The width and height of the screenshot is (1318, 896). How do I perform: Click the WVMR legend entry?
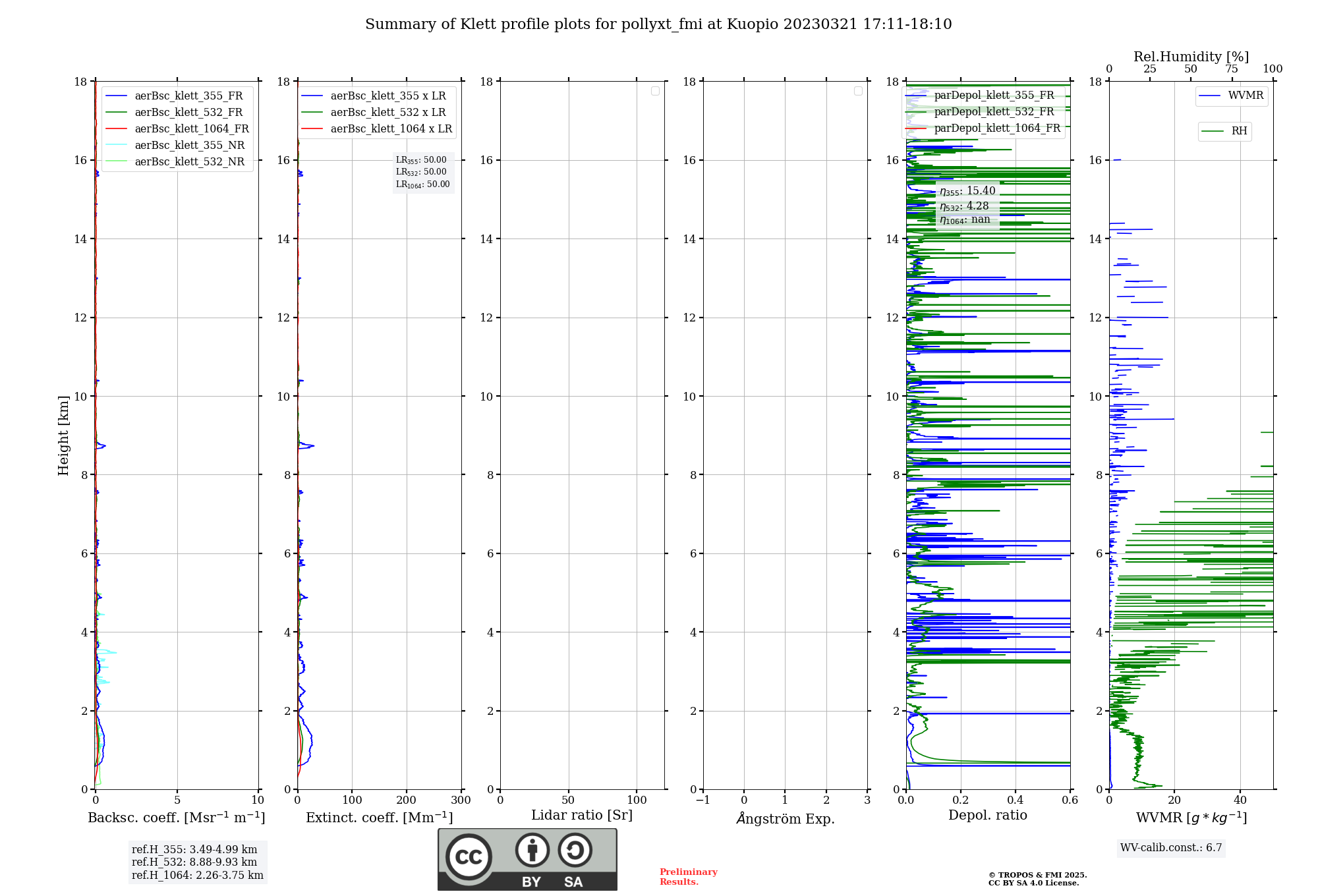pyautogui.click(x=1232, y=96)
